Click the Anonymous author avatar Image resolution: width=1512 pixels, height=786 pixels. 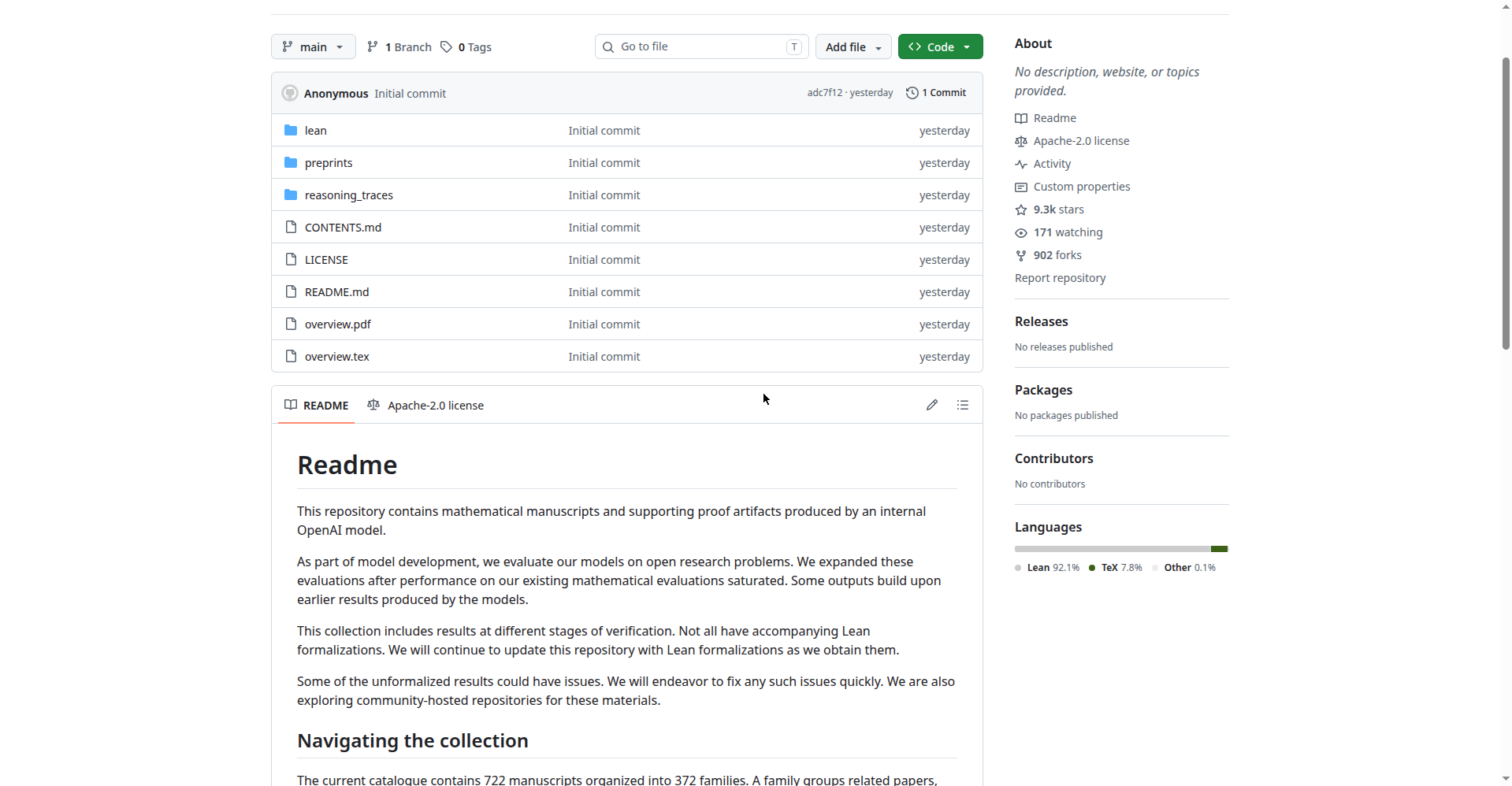pyautogui.click(x=290, y=93)
